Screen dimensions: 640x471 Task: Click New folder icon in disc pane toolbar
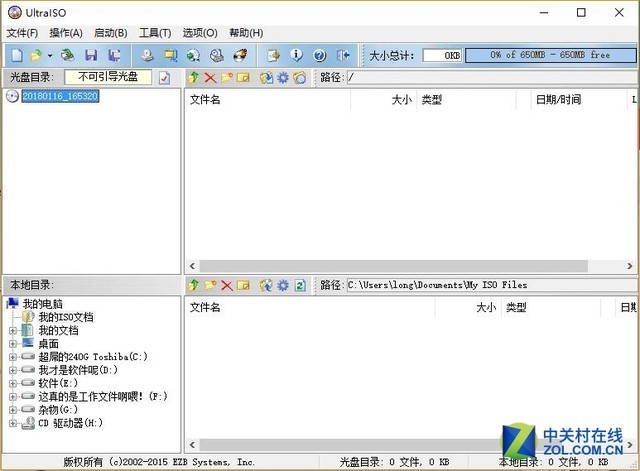[x=227, y=77]
